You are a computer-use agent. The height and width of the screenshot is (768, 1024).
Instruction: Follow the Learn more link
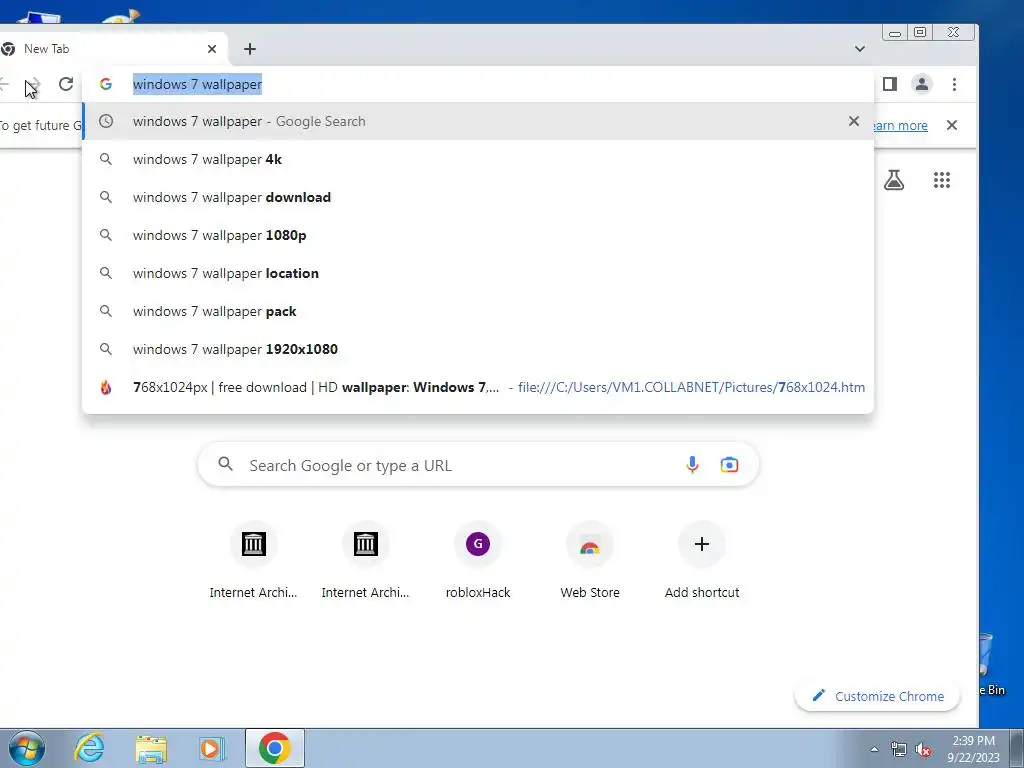[x=900, y=125]
